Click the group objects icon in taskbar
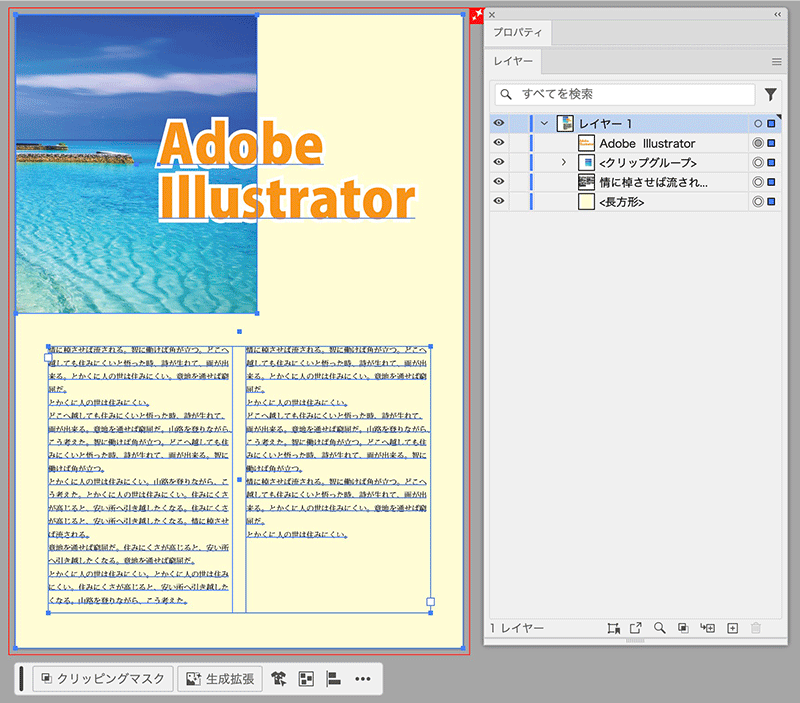Screen dimensions: 800x703 click(306, 679)
